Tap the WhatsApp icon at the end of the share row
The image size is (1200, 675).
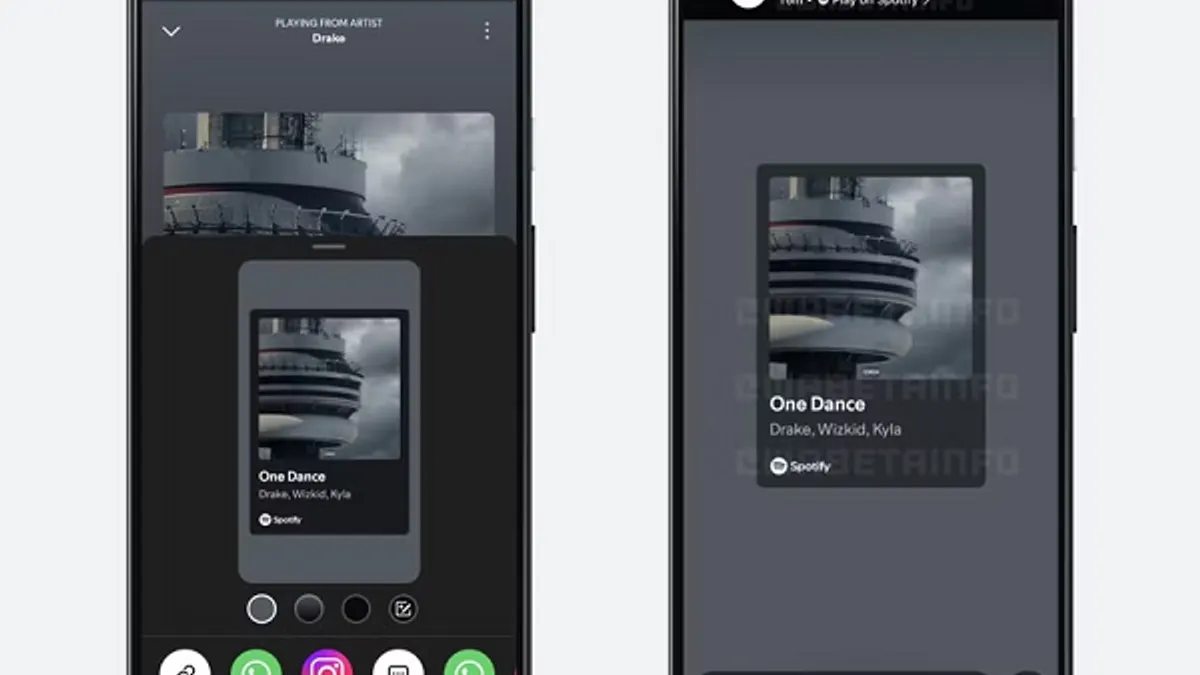pos(469,663)
